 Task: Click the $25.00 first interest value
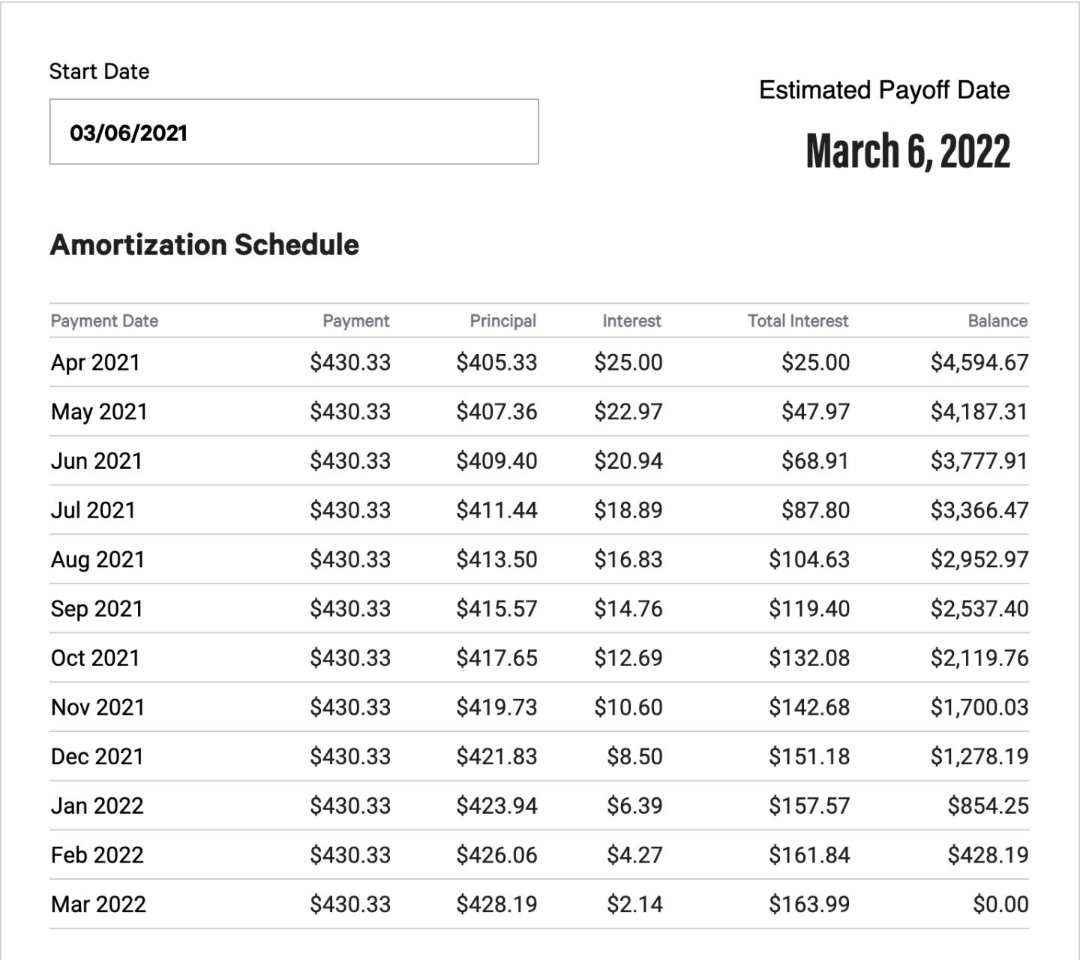629,362
